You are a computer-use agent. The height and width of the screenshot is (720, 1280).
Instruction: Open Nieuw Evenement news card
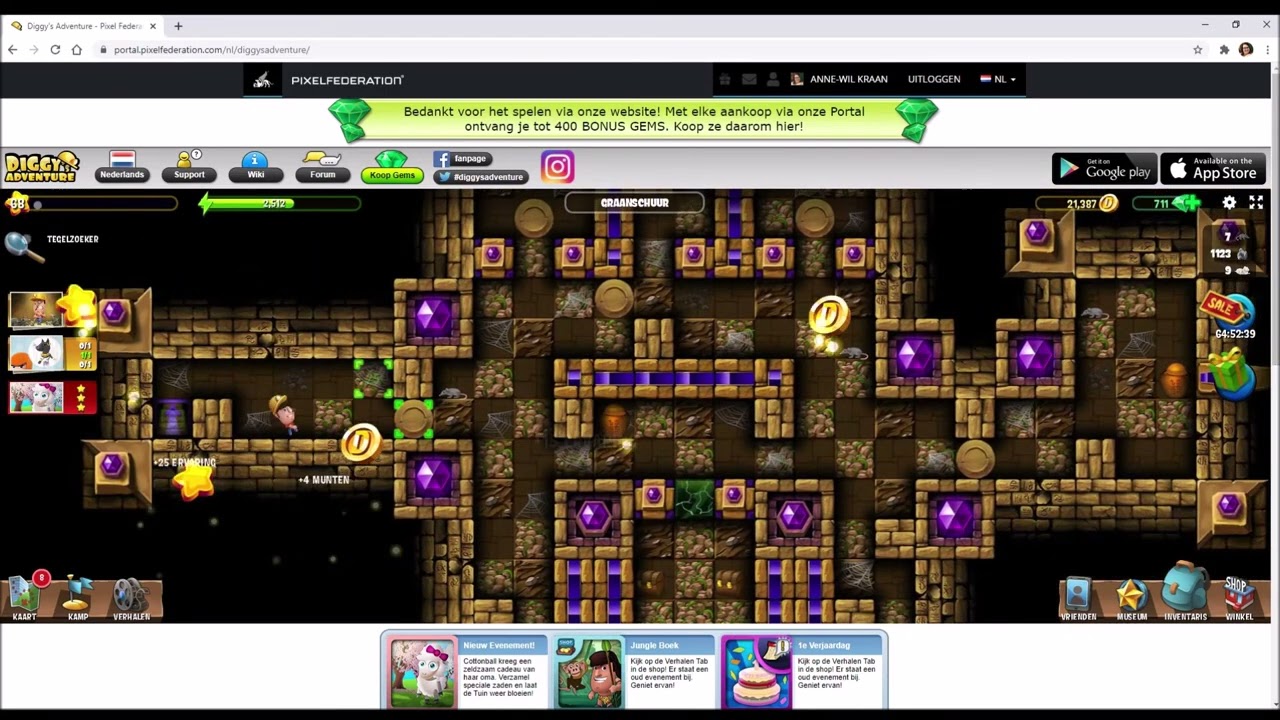click(x=468, y=672)
